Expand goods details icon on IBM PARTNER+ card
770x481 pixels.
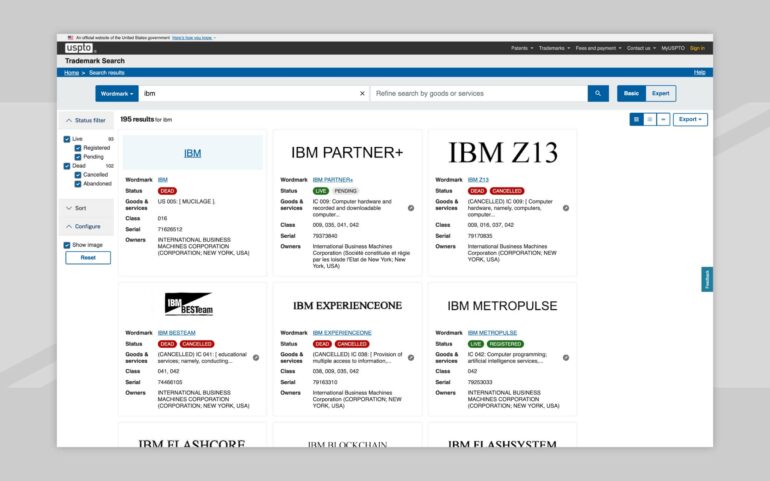(x=410, y=208)
